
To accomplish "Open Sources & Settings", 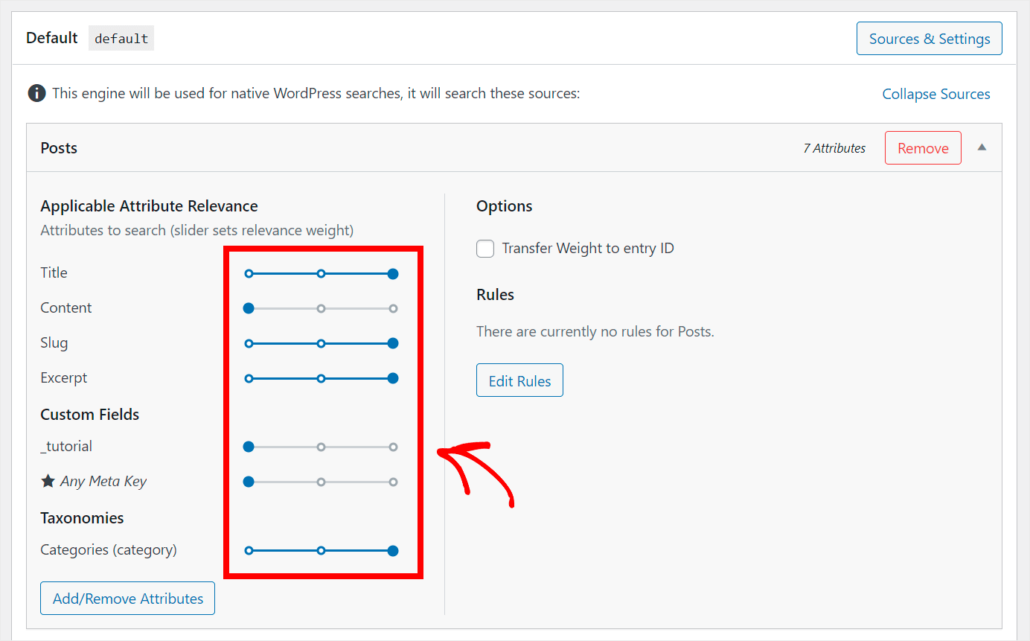I will click(x=928, y=38).
